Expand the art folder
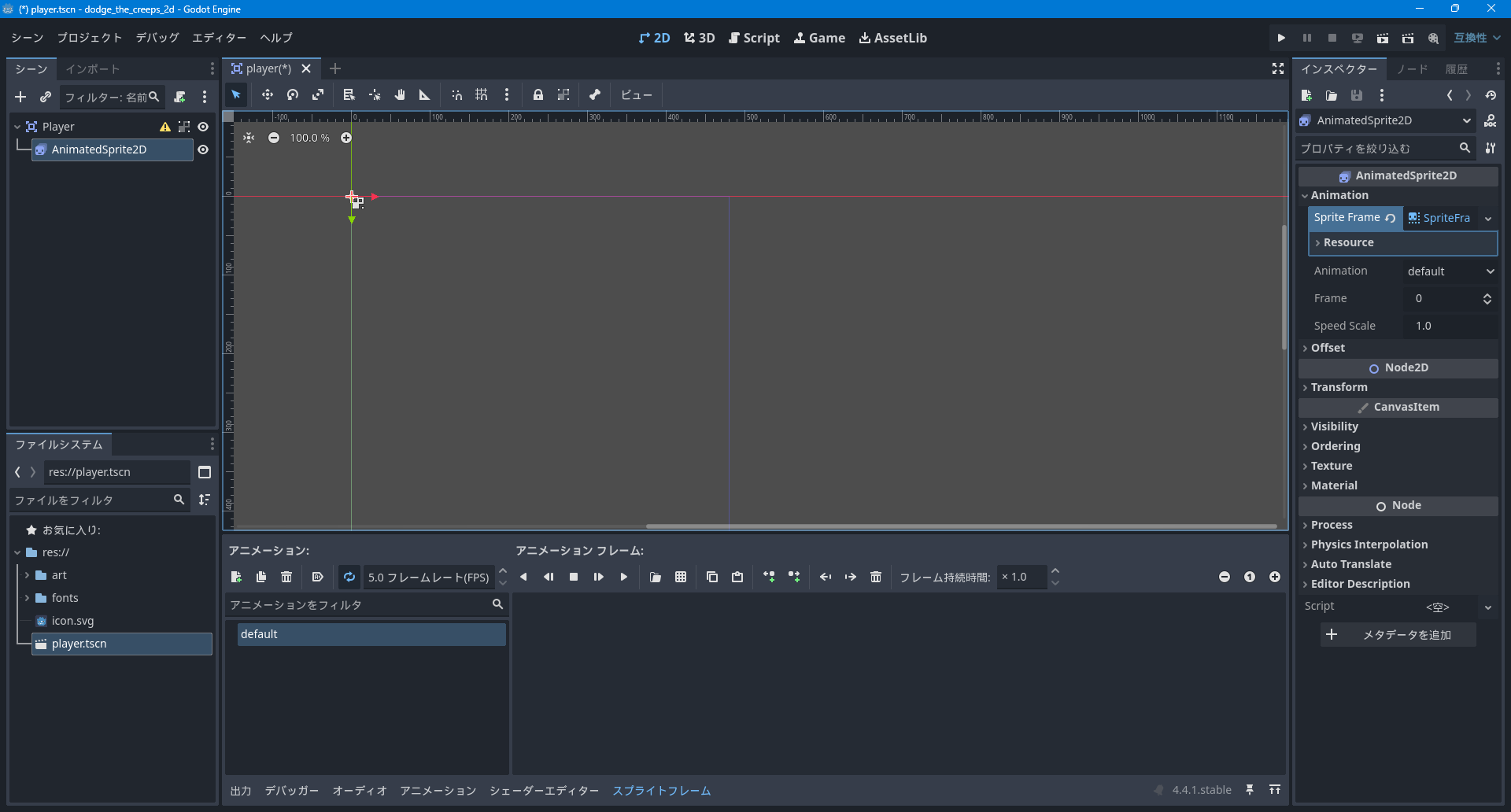This screenshot has width=1511, height=812. [x=27, y=575]
